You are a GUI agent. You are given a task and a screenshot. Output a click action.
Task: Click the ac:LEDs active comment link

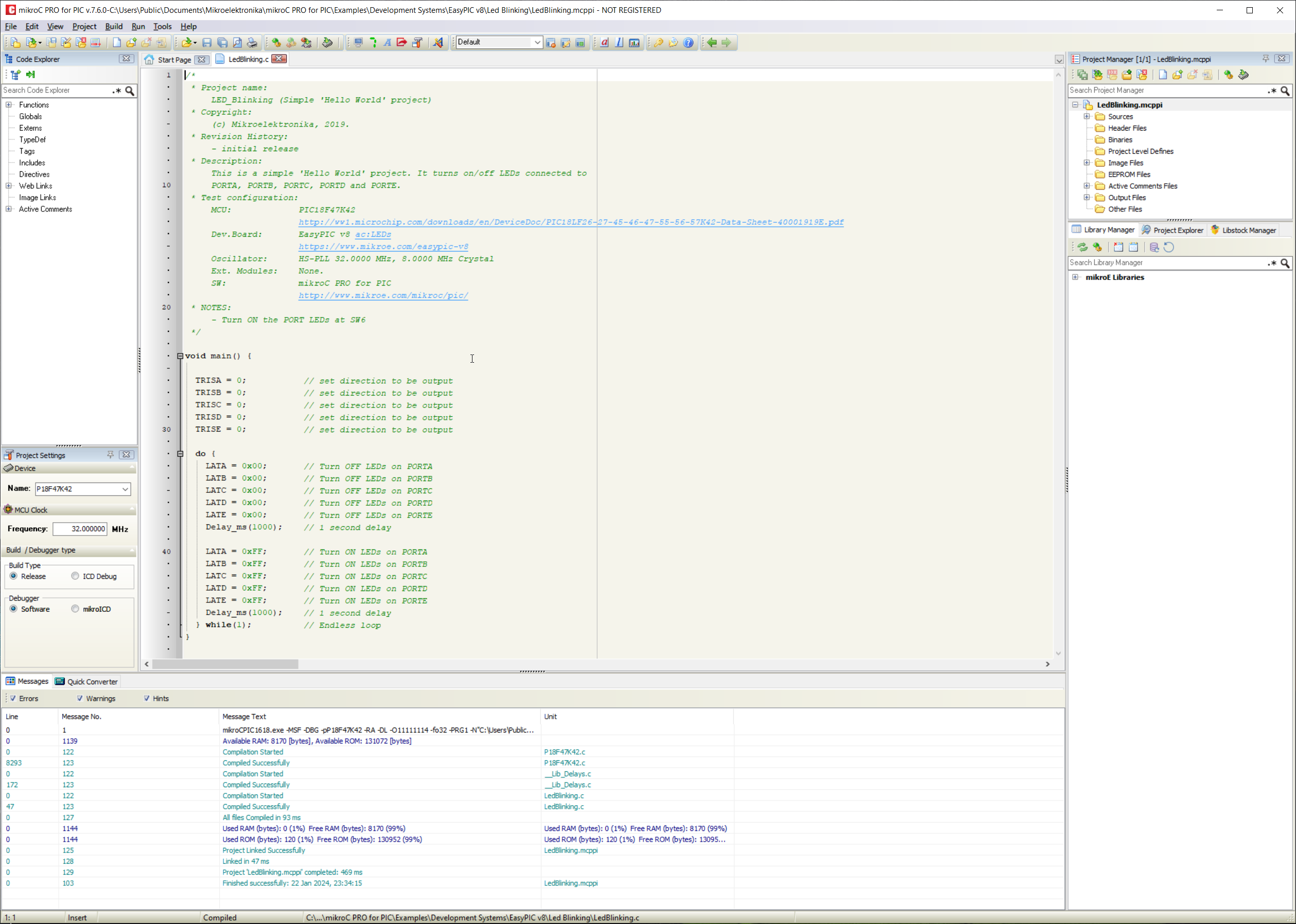[x=373, y=235]
